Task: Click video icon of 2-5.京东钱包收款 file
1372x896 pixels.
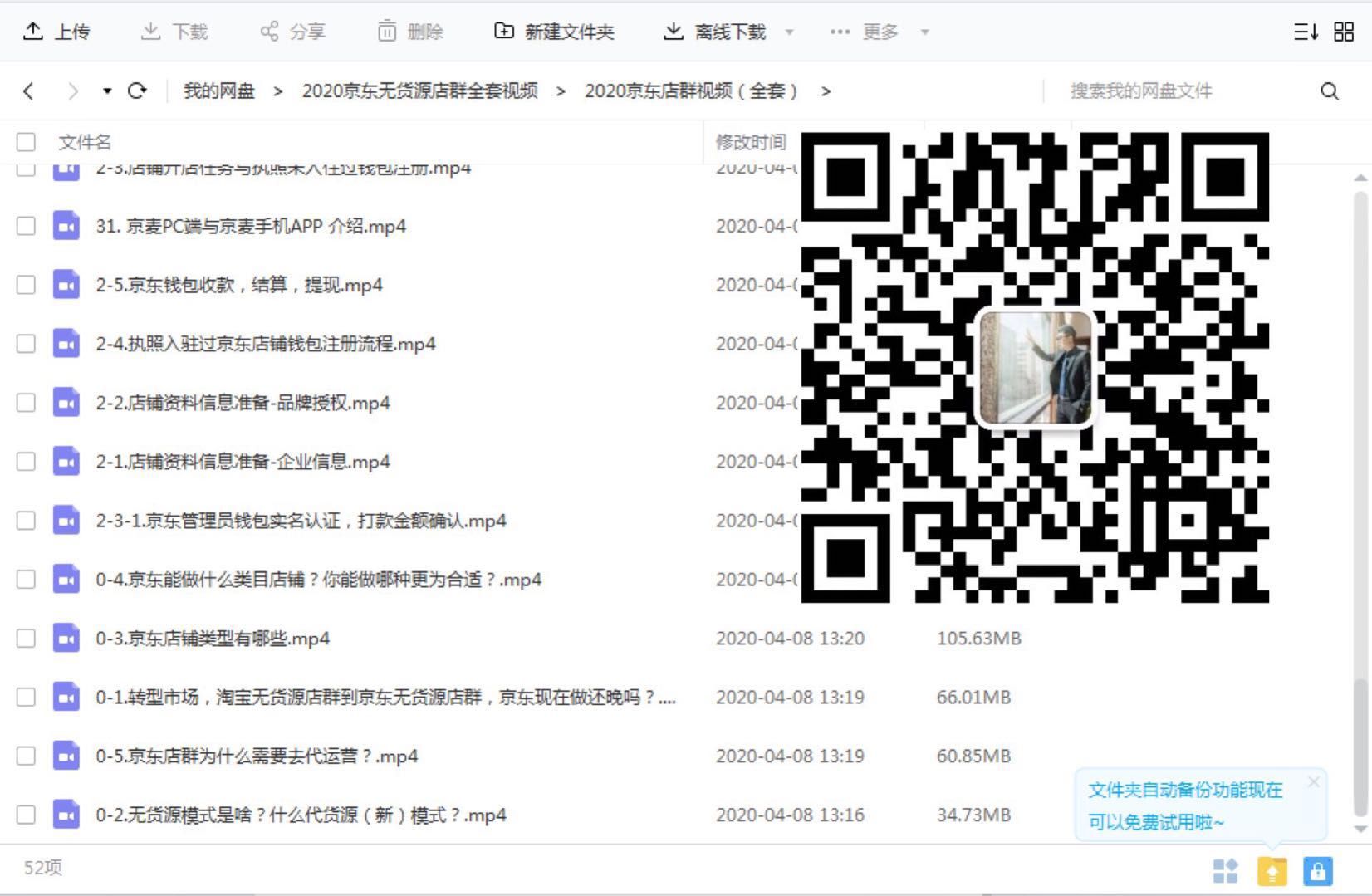Action: pyautogui.click(x=66, y=285)
